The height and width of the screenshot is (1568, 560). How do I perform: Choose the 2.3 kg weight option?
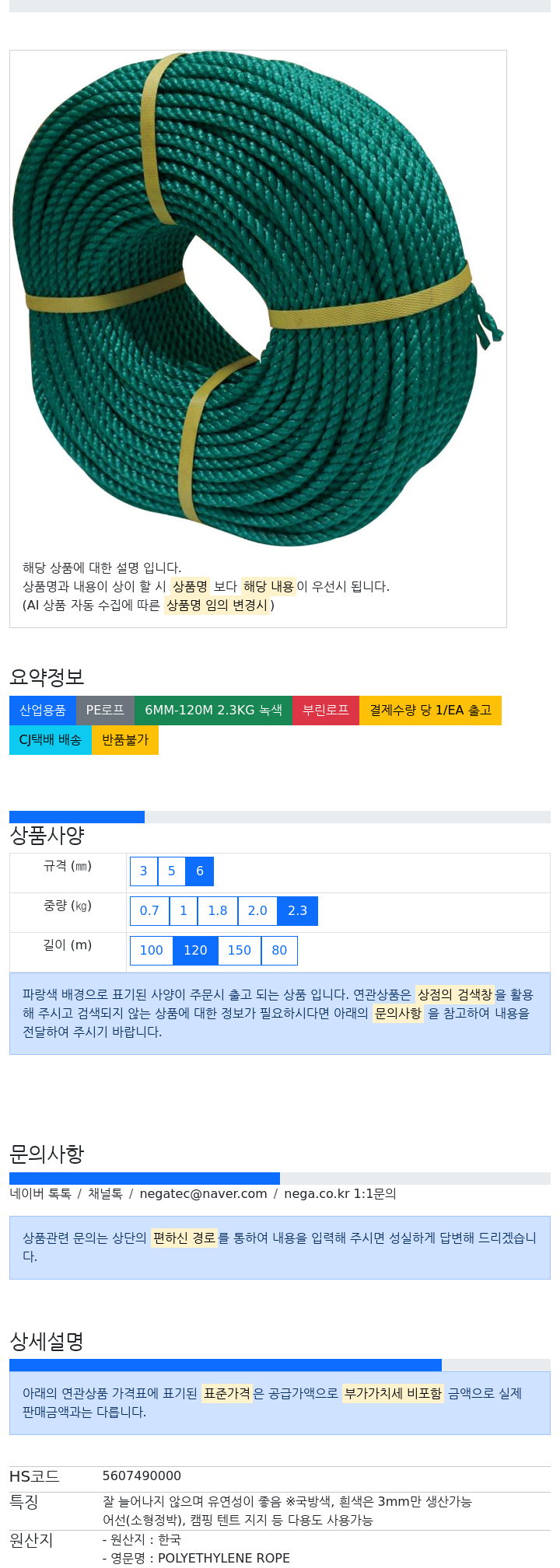298,911
